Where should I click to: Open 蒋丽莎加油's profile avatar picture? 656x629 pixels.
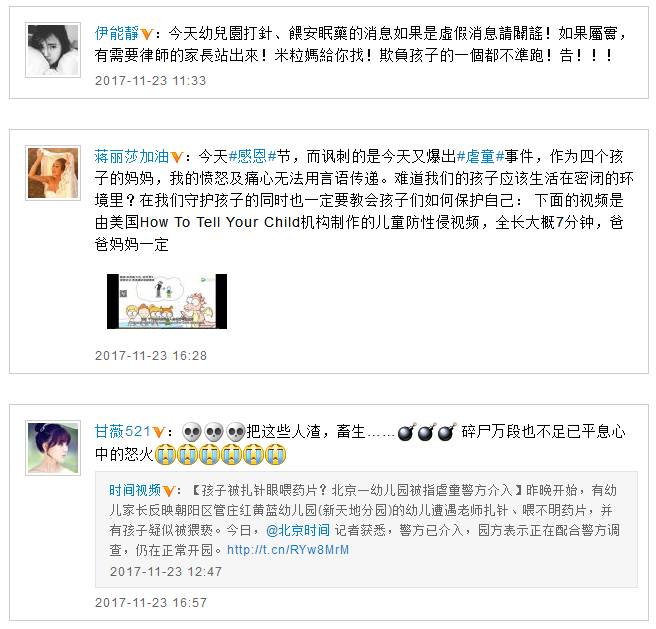coord(53,173)
